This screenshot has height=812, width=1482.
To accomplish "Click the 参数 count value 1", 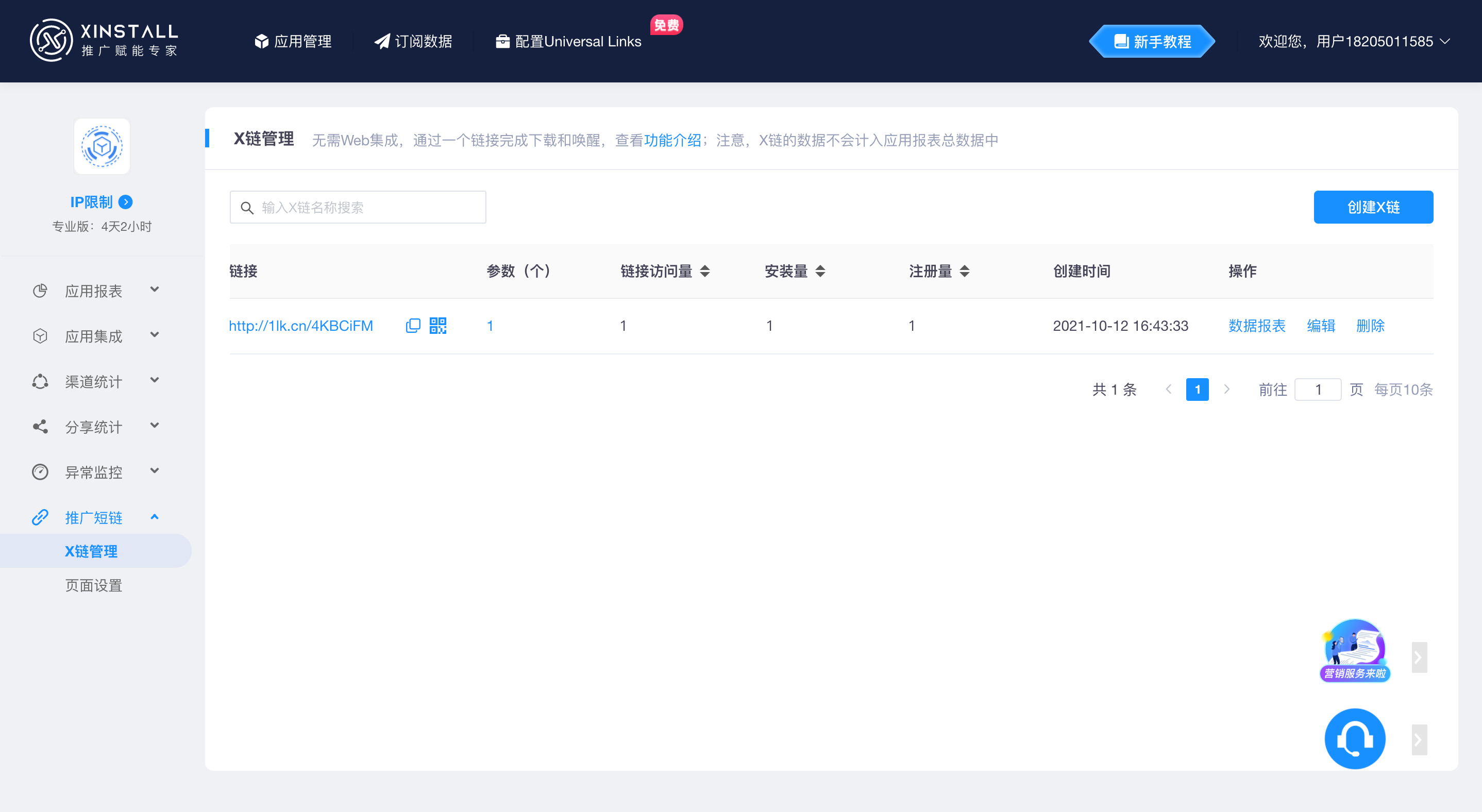I will click(490, 326).
